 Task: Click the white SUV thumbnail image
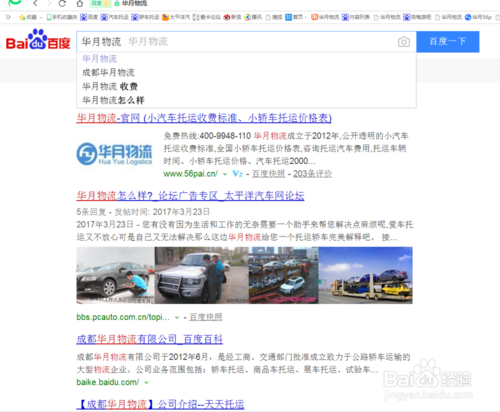point(202,275)
